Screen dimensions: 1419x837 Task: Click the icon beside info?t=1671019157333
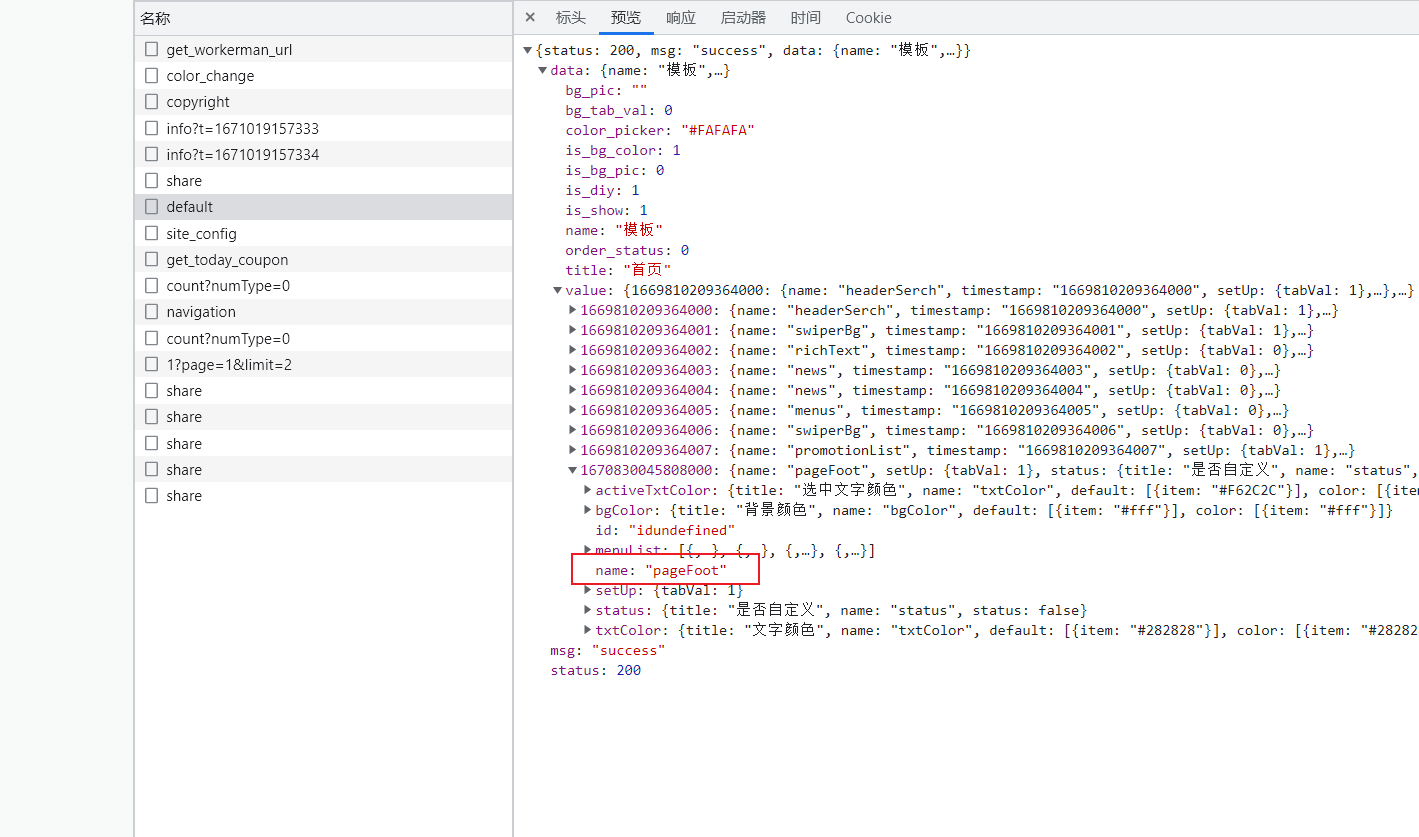151,128
